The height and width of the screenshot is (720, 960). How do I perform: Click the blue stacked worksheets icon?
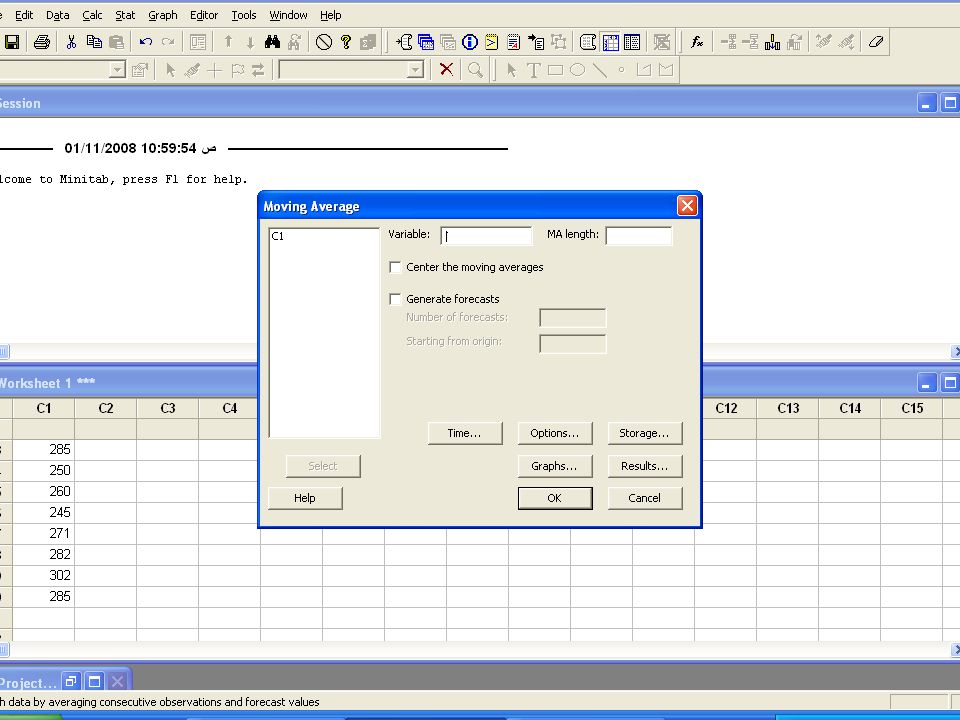(x=426, y=42)
